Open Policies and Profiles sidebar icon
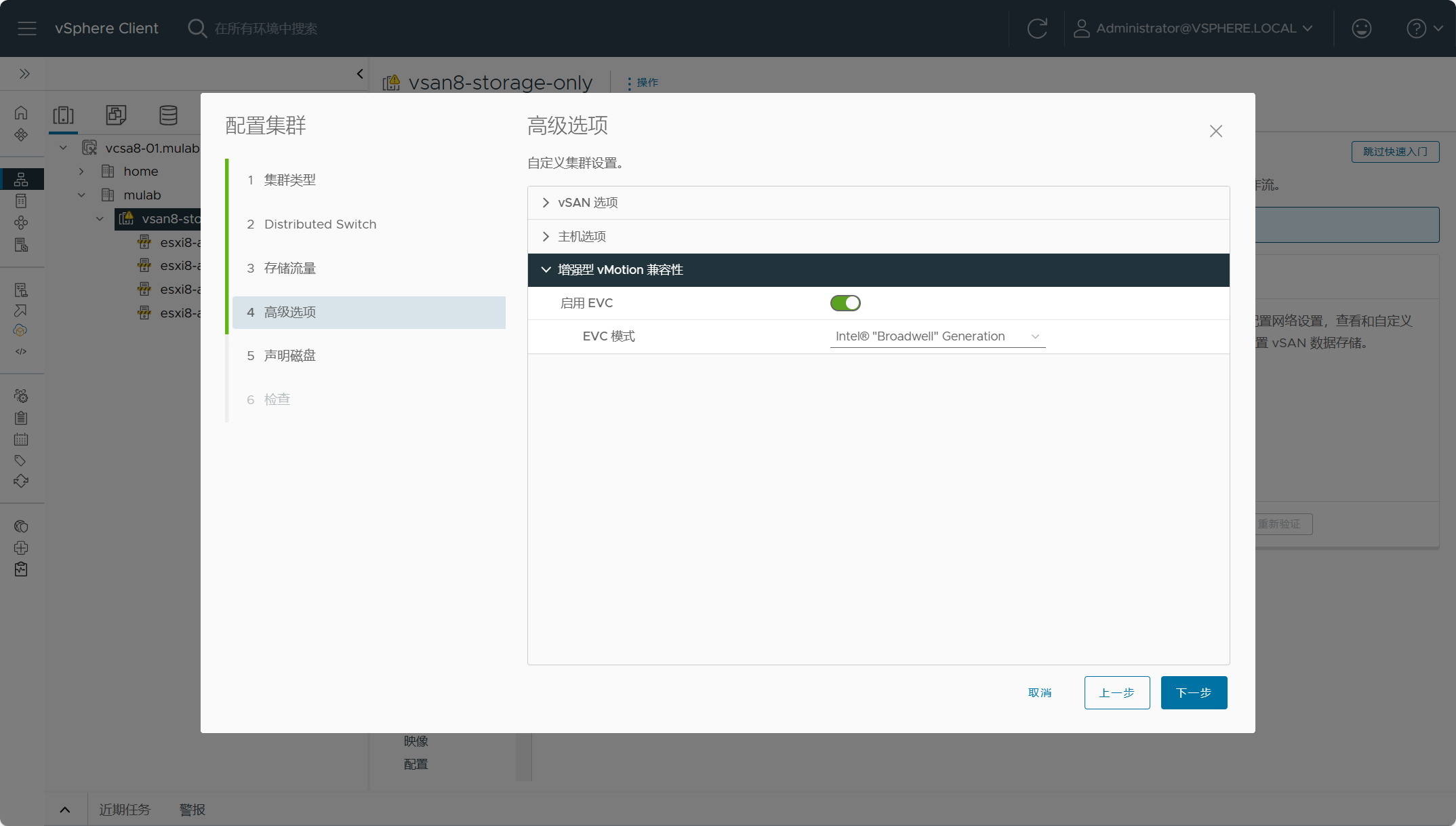1456x826 pixels. [x=21, y=290]
